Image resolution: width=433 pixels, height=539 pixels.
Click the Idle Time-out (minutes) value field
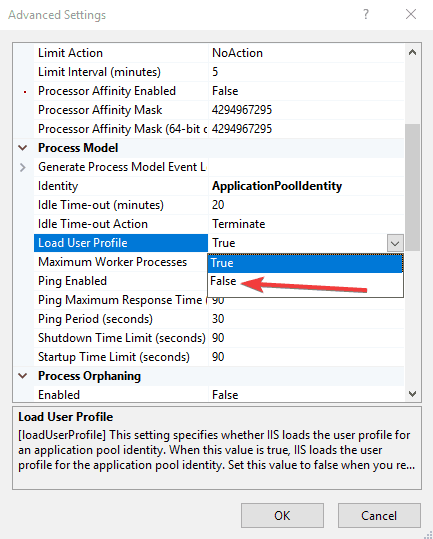tap(306, 205)
